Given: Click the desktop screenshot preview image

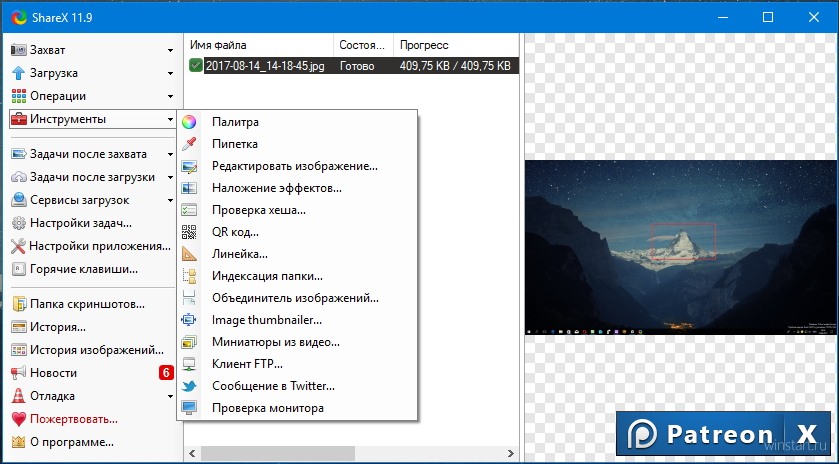Looking at the screenshot, I should pos(680,248).
